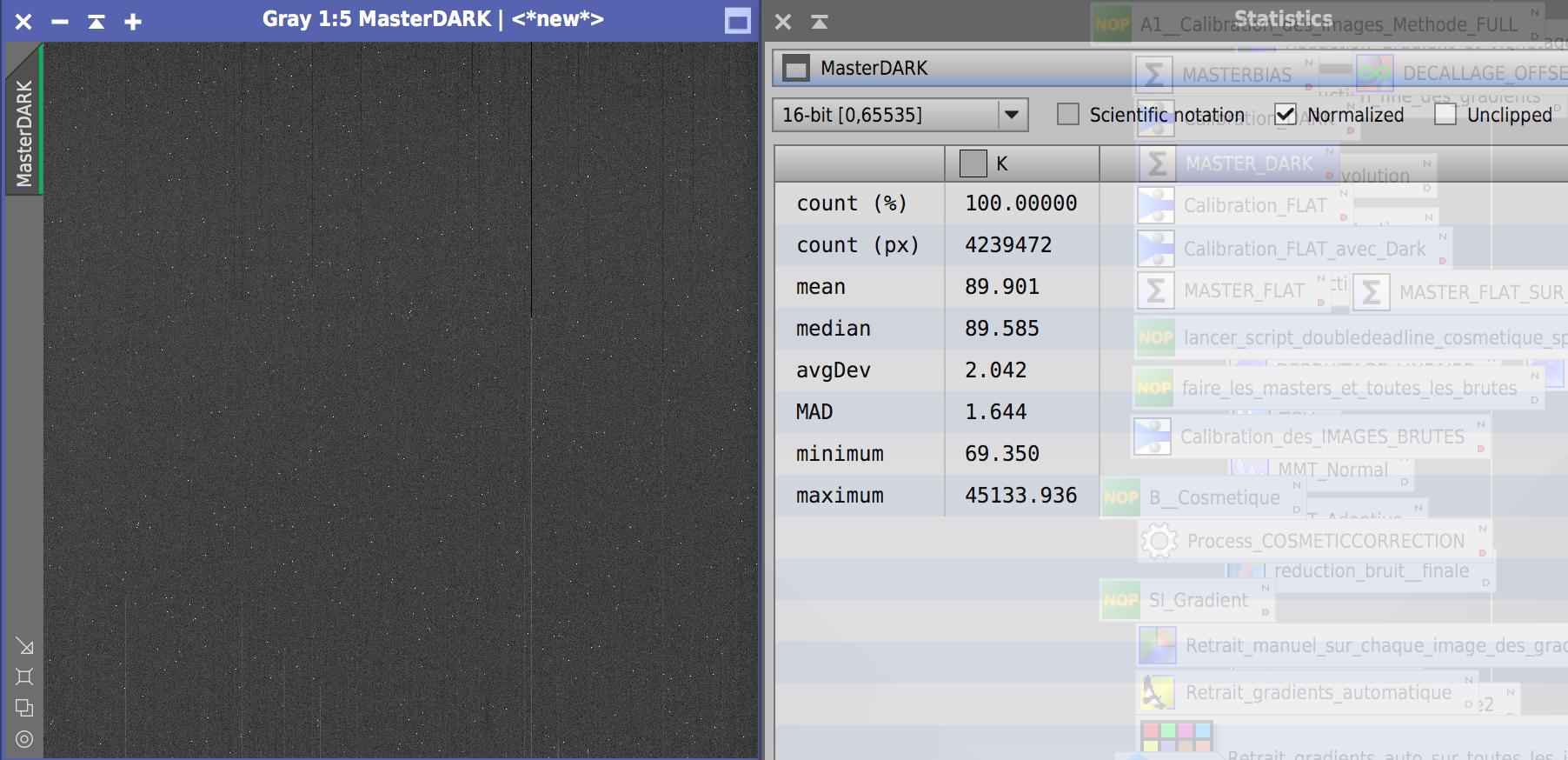Click the diagonal arrow icon in the image window sidebar

[24, 646]
